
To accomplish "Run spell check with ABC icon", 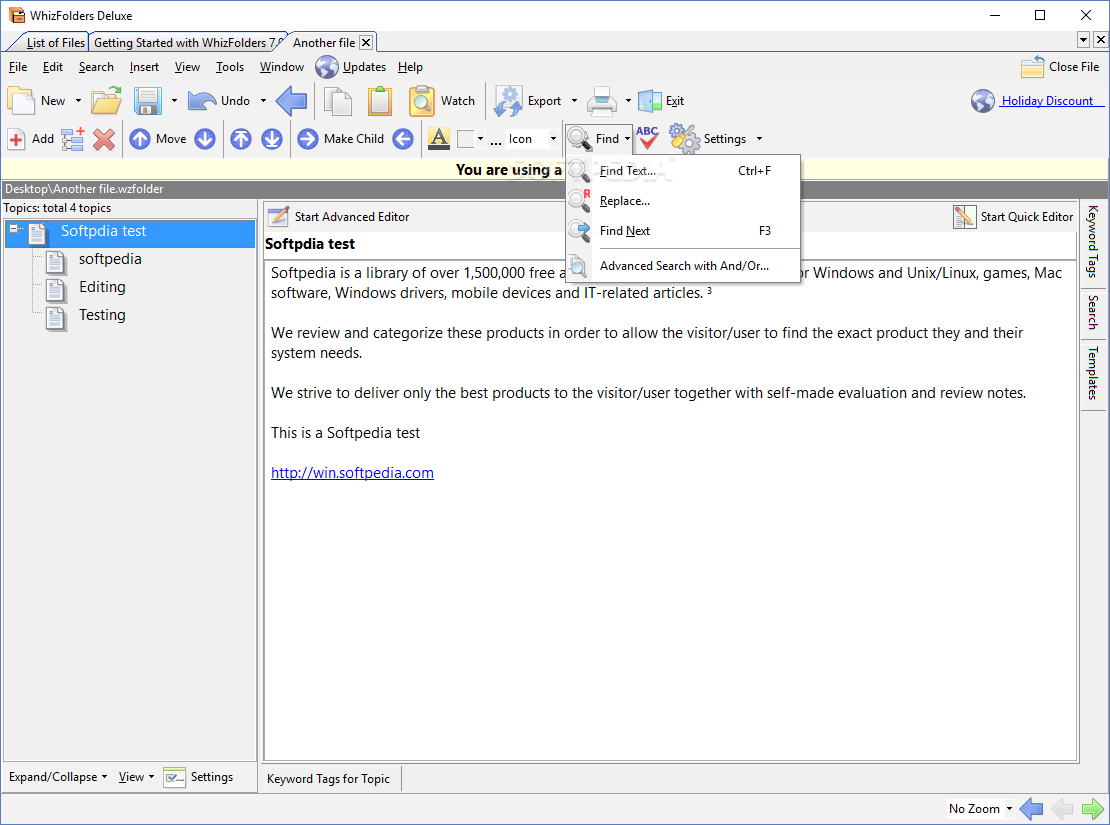I will 647,137.
